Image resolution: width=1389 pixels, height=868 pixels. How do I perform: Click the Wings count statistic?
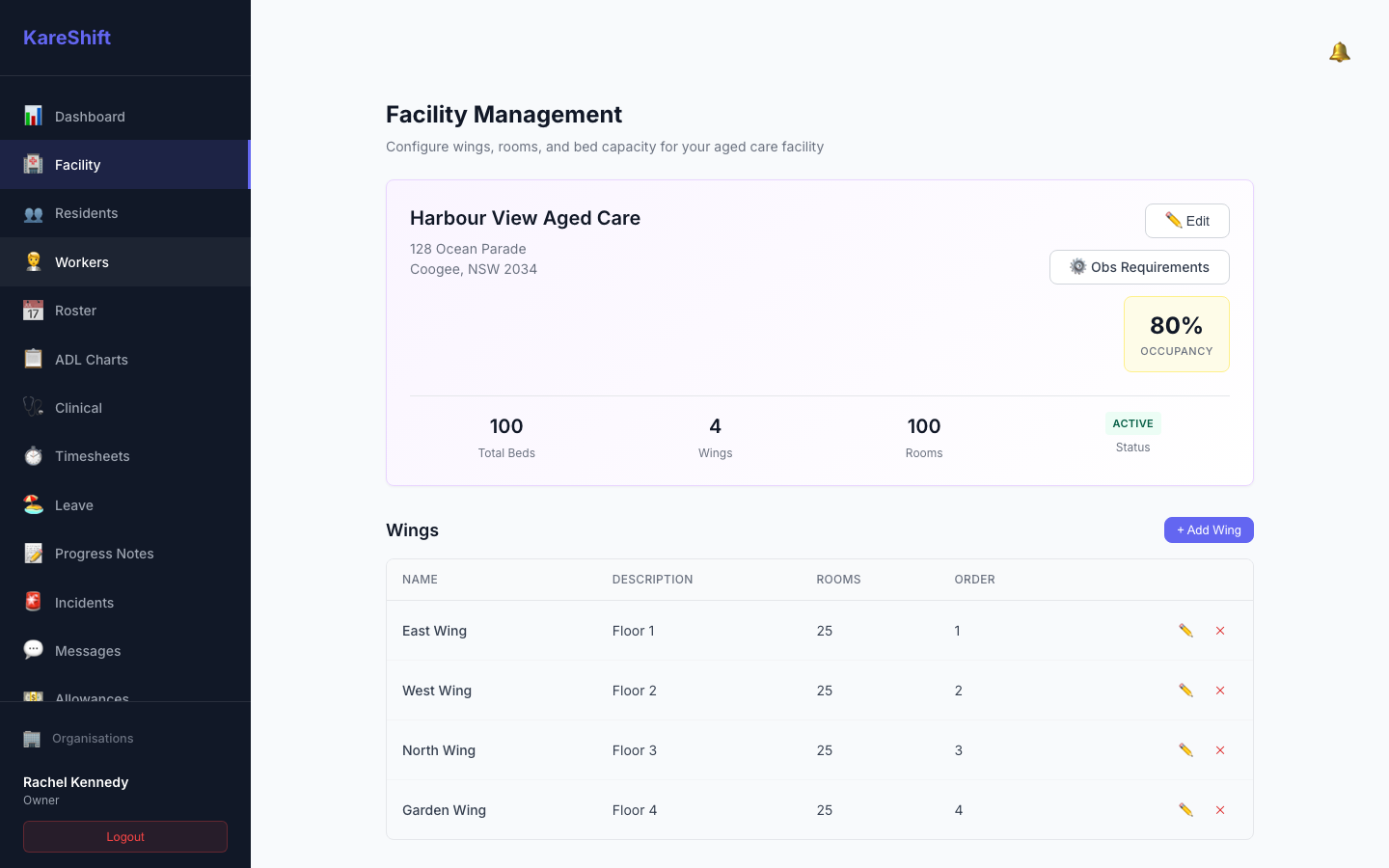[x=715, y=438]
